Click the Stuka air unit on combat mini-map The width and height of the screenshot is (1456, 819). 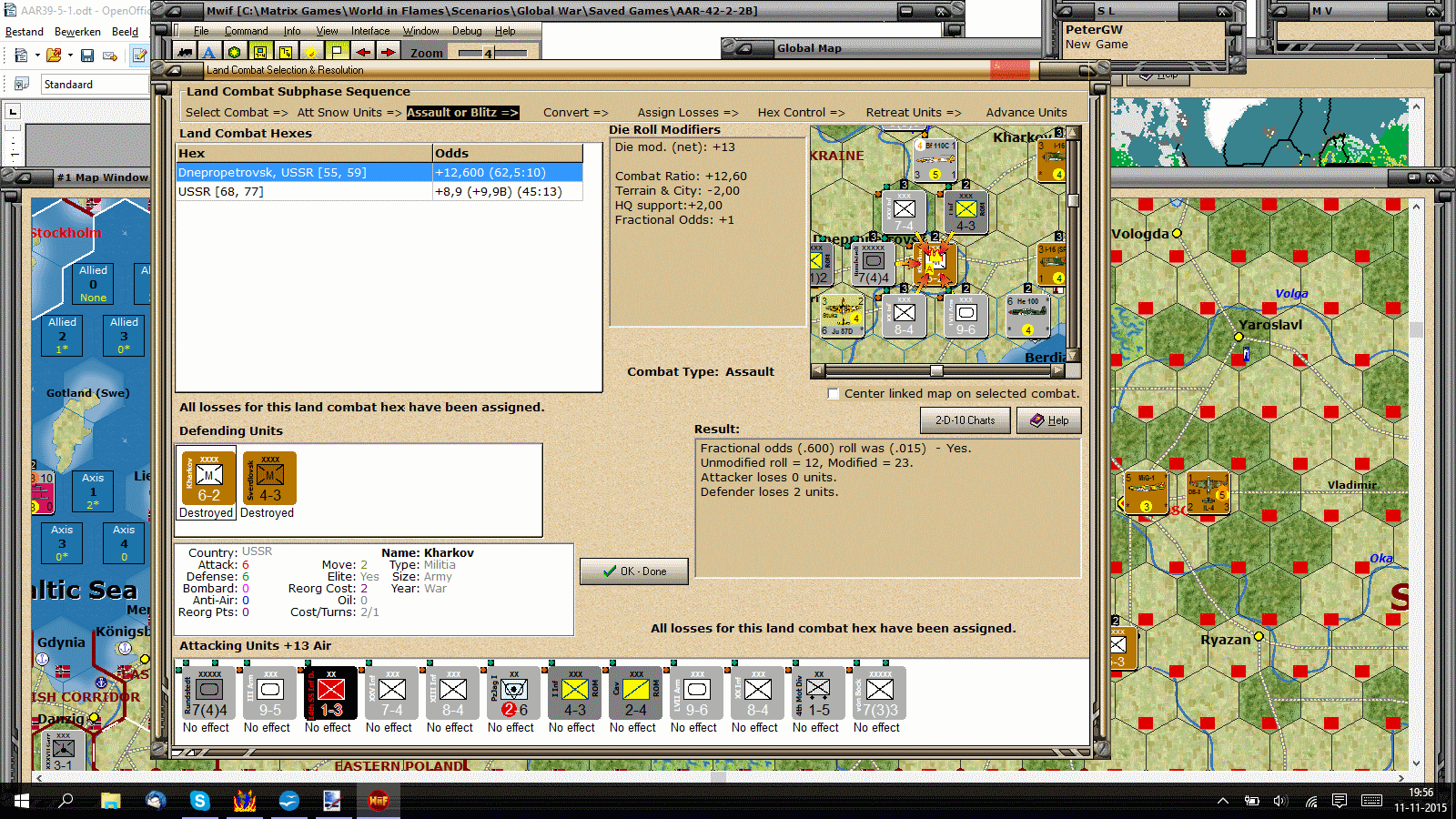(842, 315)
